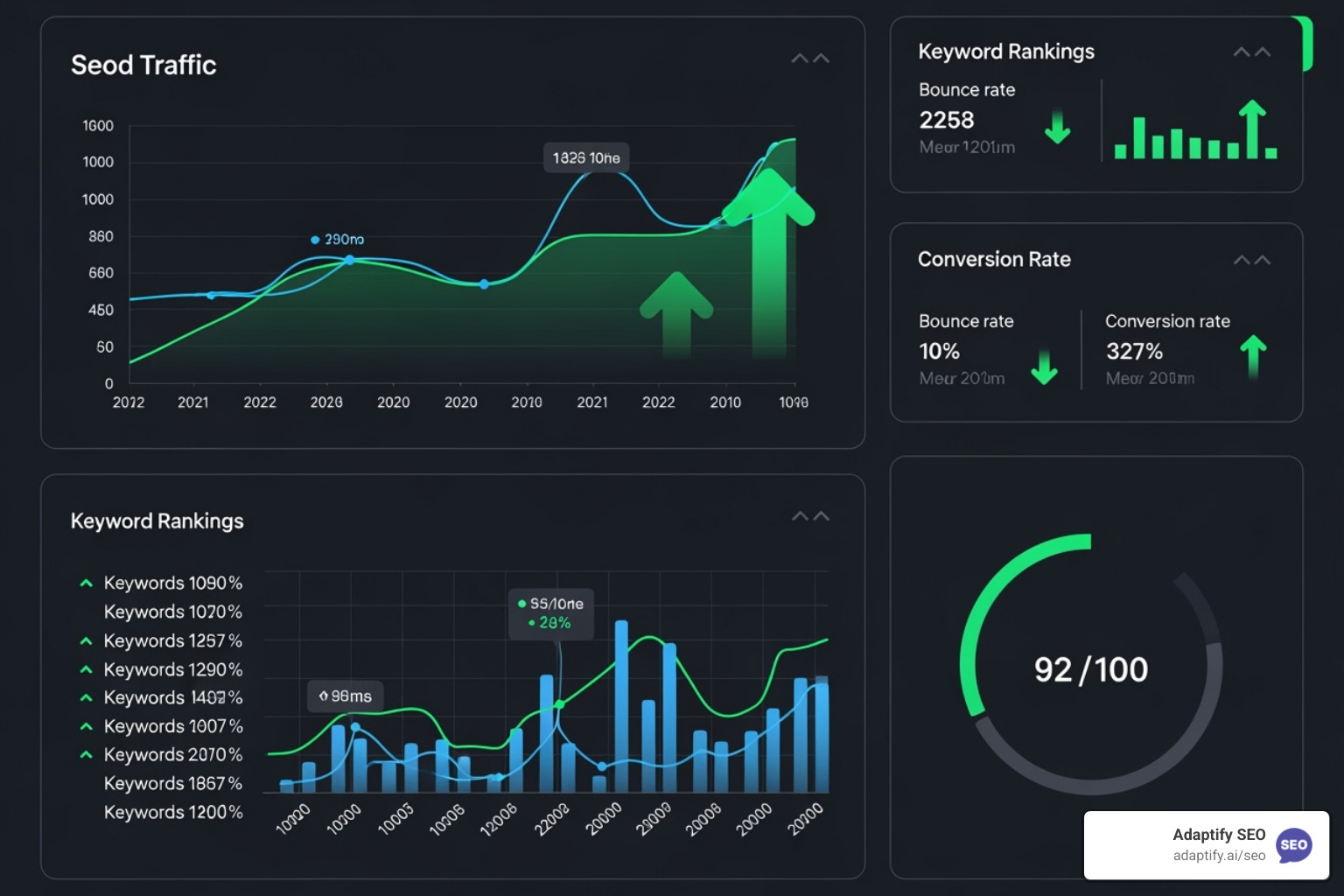Collapse the Seod Traffic panel using its chevrons
The width and height of the screenshot is (1344, 896).
click(x=809, y=57)
